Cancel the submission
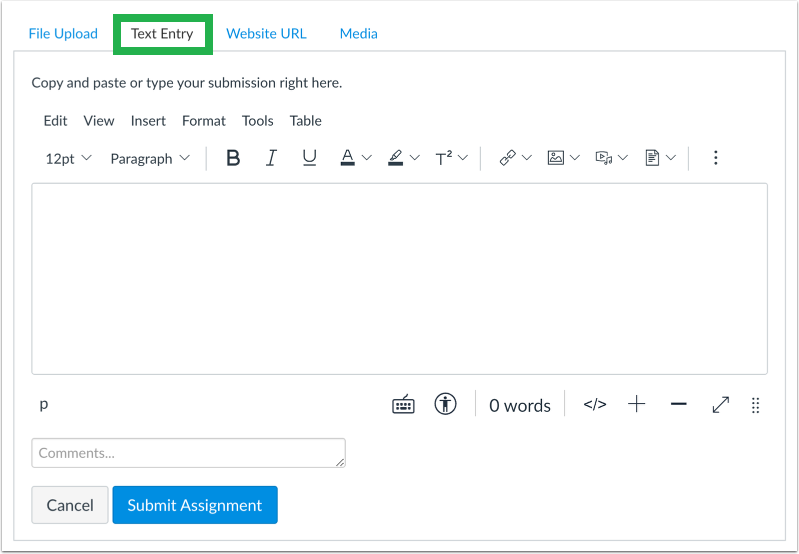799x554 pixels. pyautogui.click(x=70, y=505)
